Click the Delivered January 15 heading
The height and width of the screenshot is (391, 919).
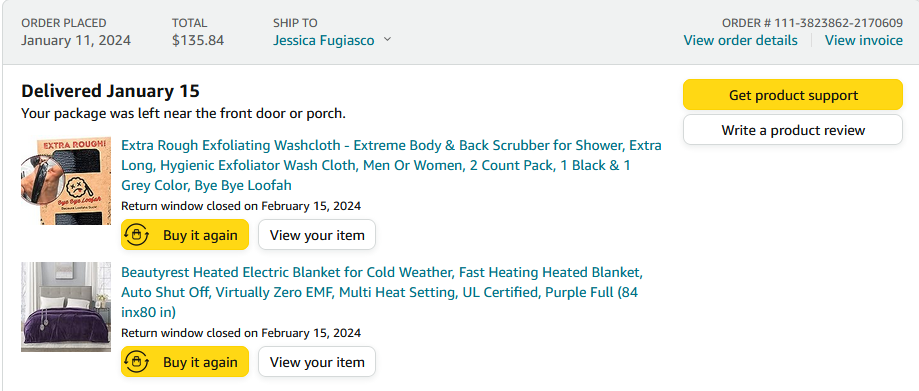point(110,91)
